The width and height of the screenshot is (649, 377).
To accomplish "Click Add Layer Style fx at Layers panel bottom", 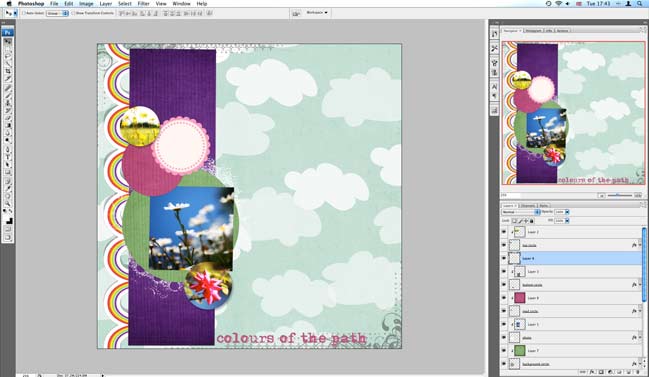I will pos(592,372).
